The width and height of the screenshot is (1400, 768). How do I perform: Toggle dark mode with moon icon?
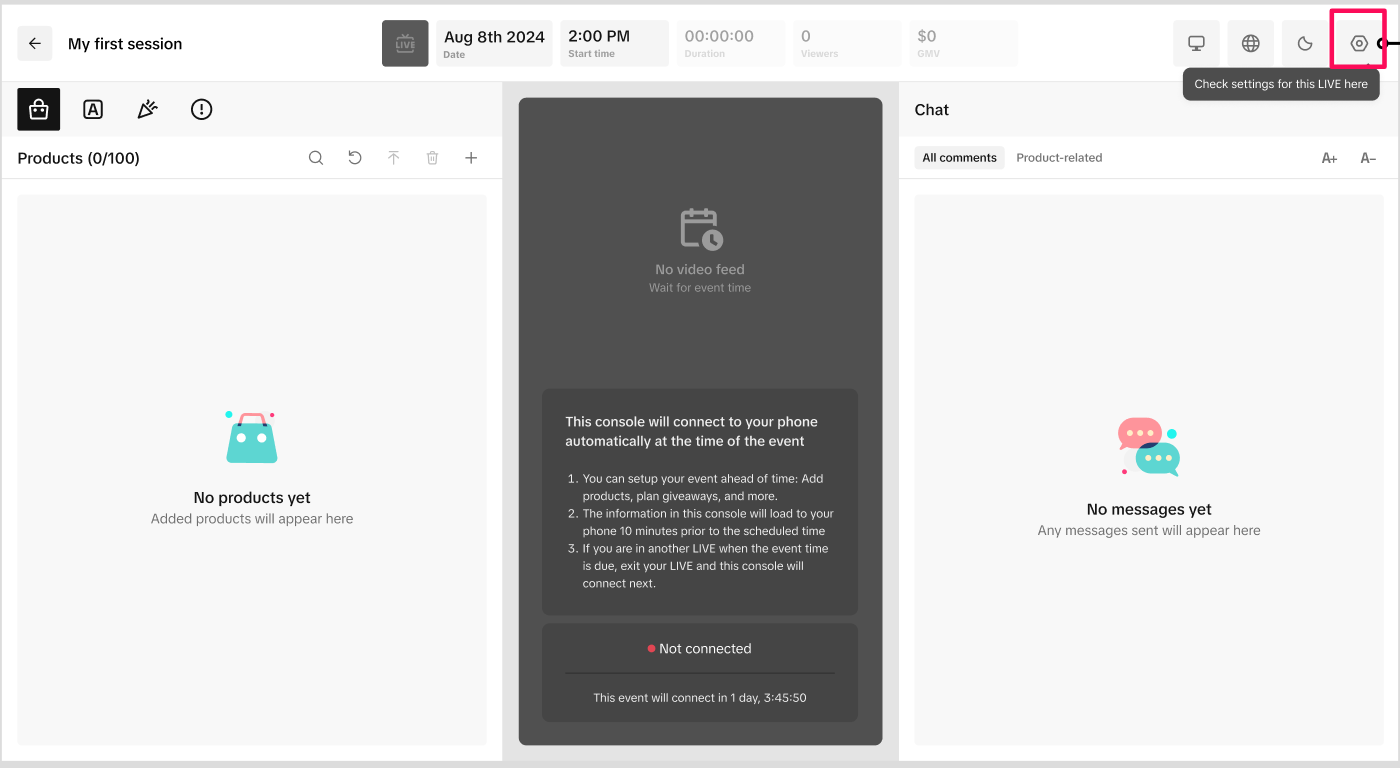(x=1305, y=44)
